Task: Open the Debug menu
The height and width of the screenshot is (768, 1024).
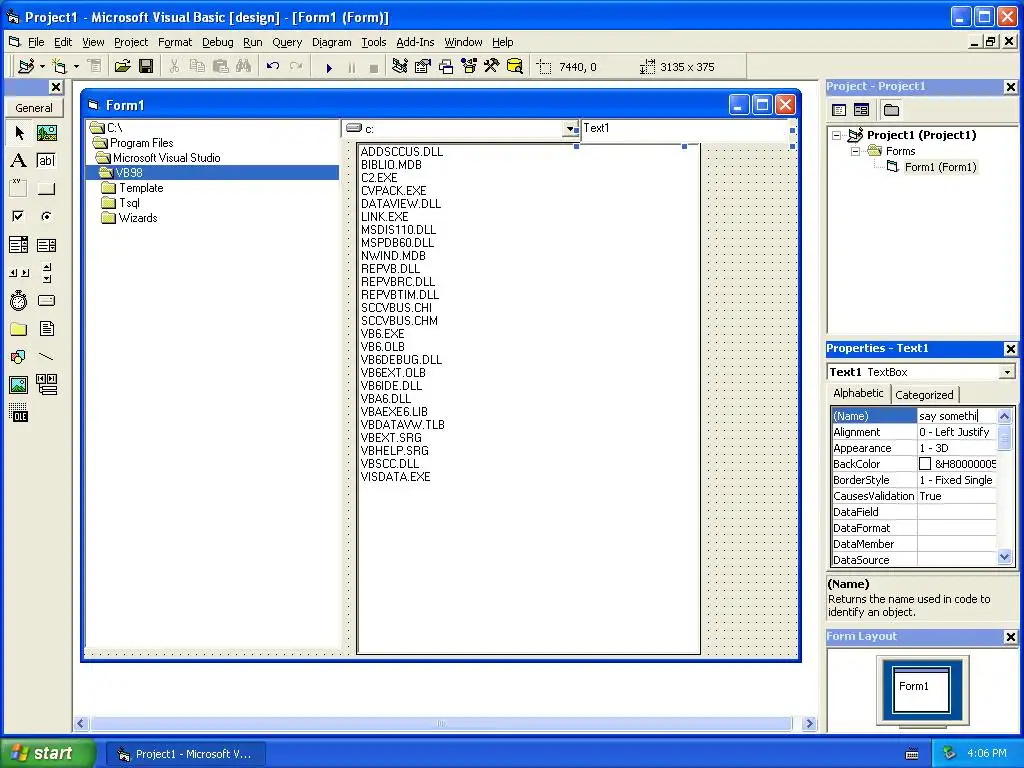Action: tap(217, 42)
